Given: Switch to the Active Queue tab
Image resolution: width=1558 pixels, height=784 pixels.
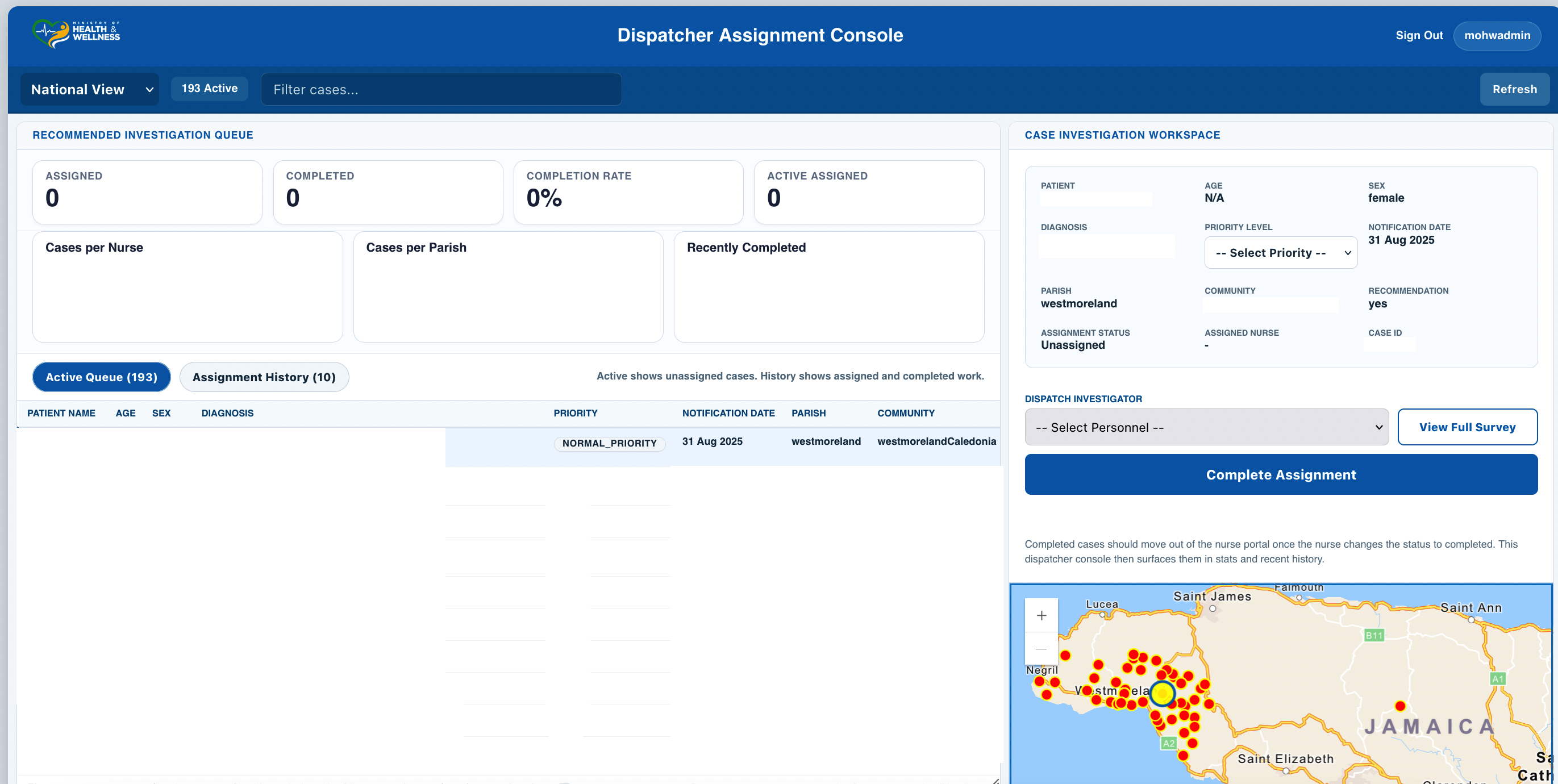Looking at the screenshot, I should [x=101, y=377].
